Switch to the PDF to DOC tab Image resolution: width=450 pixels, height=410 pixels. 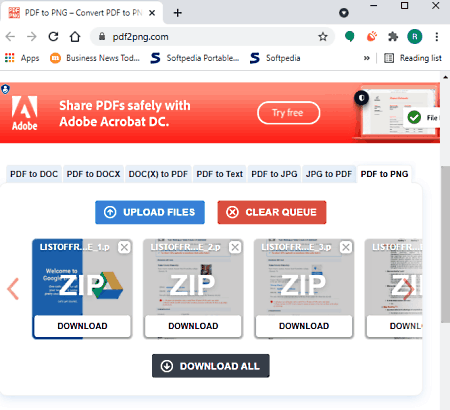(34, 174)
